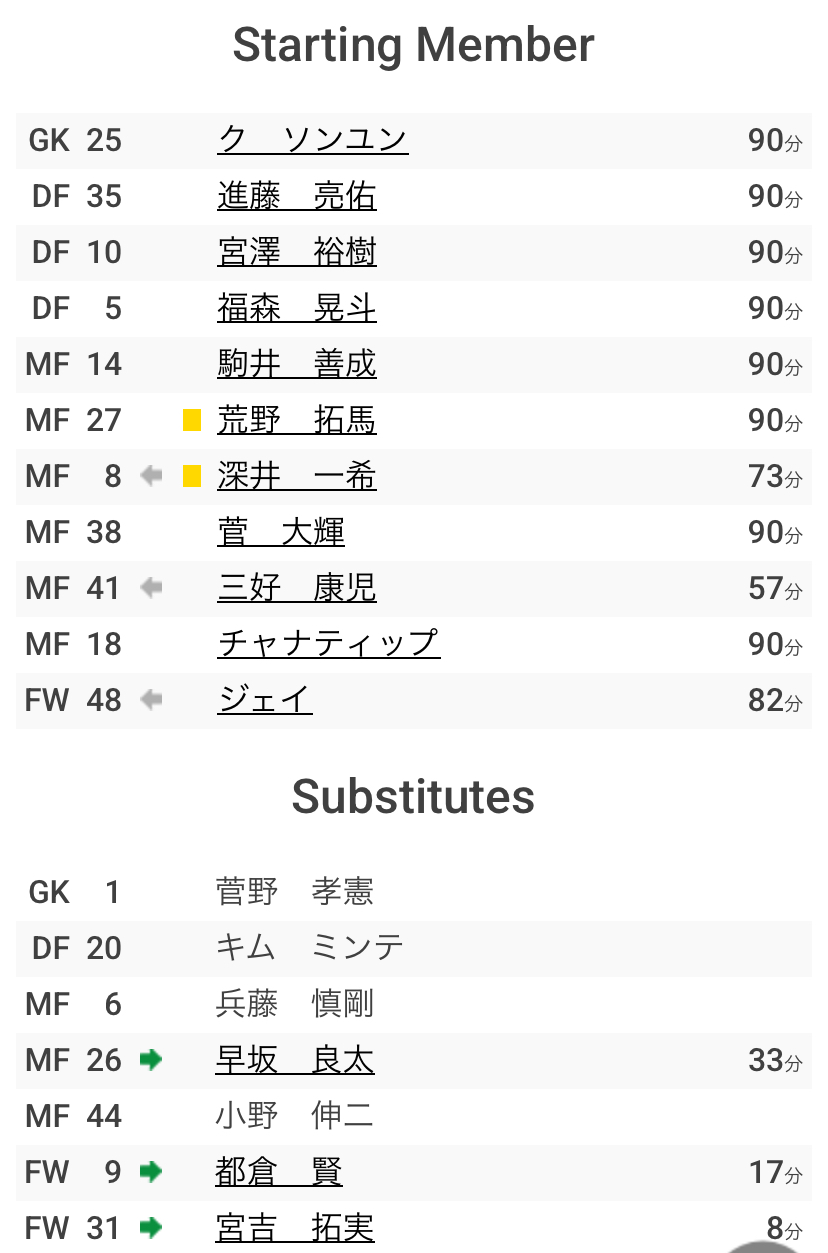The width and height of the screenshot is (828, 1253).
Task: Open the 菅 大輝 player link
Action: pos(280,532)
